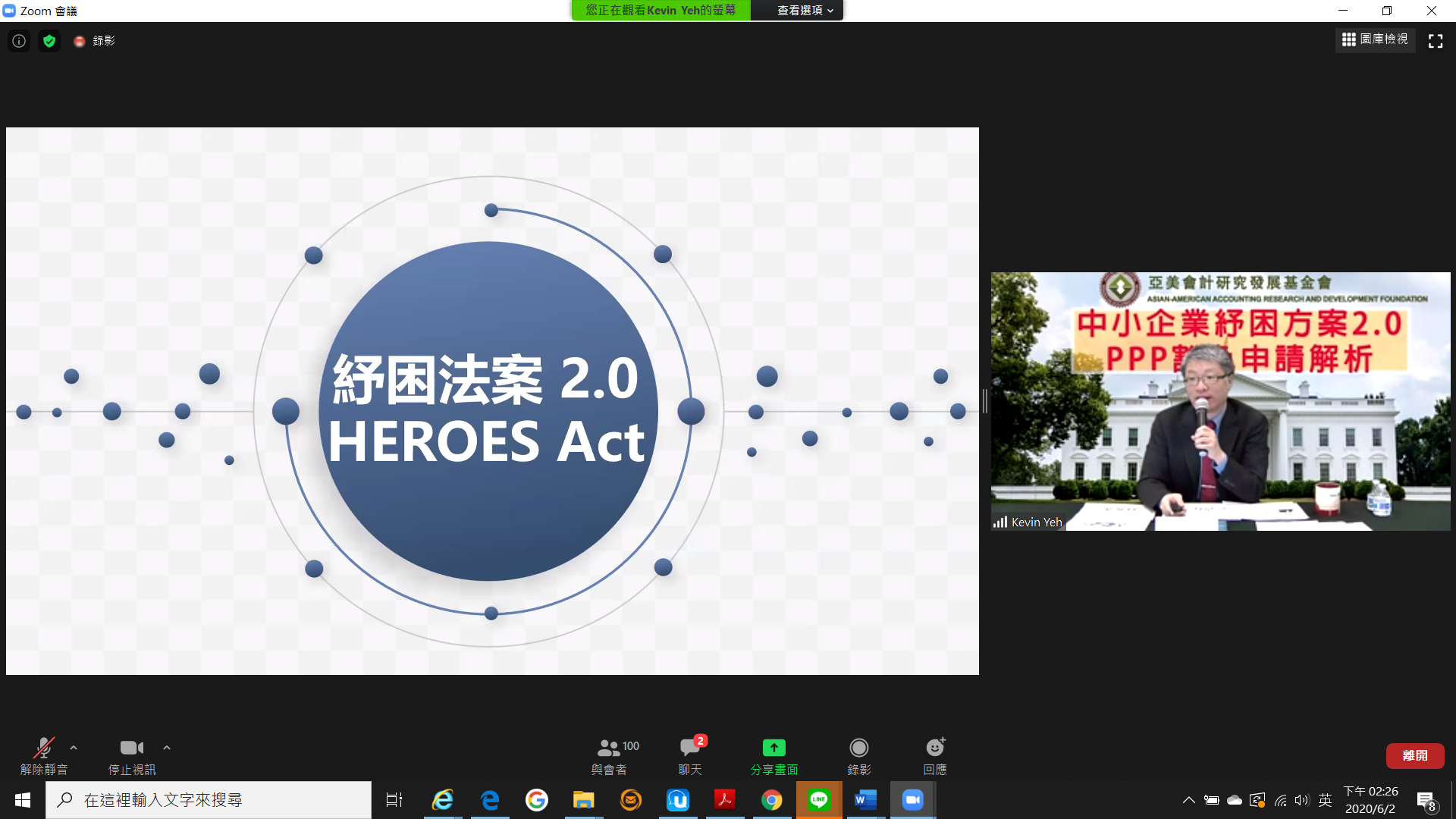Click the green encryption shield icon
1456x819 pixels.
pos(49,41)
